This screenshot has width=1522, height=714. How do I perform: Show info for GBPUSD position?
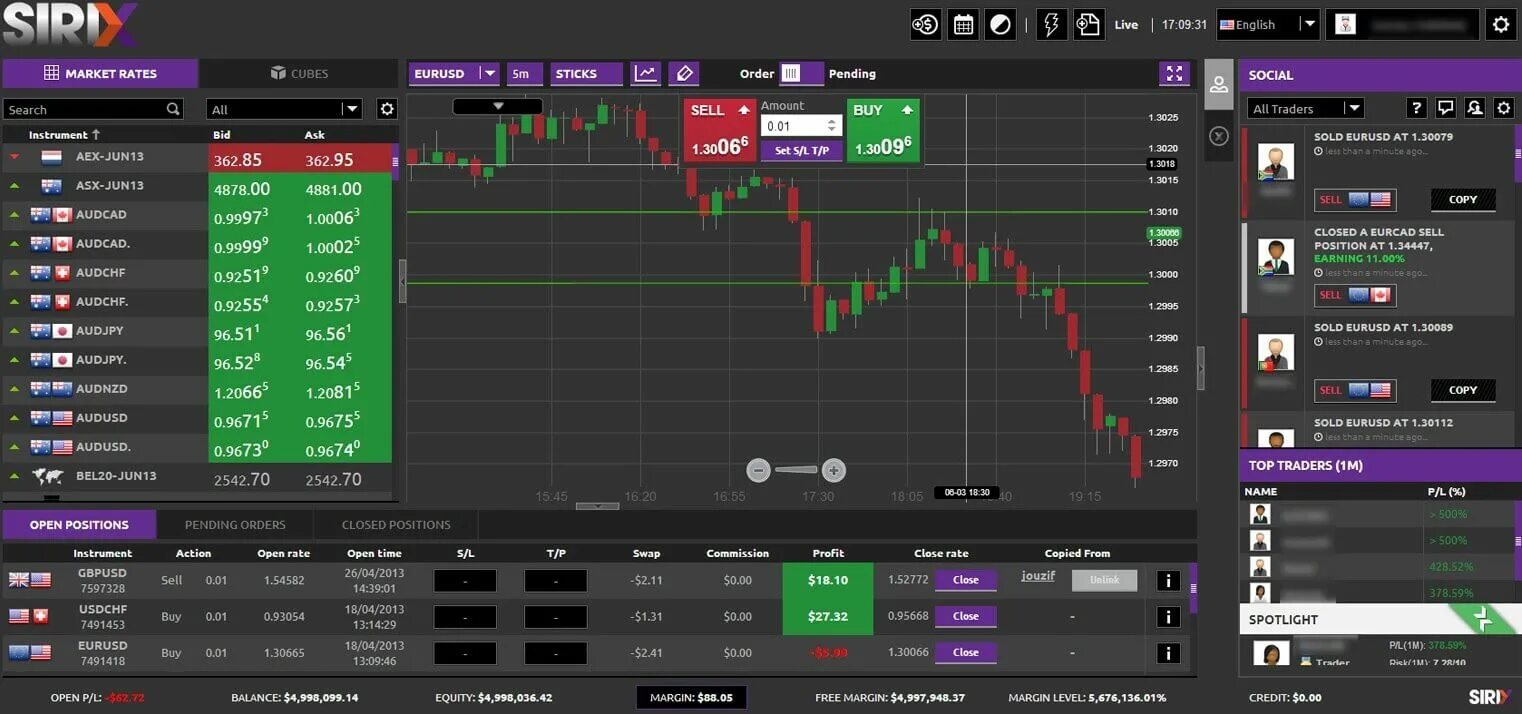pos(1167,580)
